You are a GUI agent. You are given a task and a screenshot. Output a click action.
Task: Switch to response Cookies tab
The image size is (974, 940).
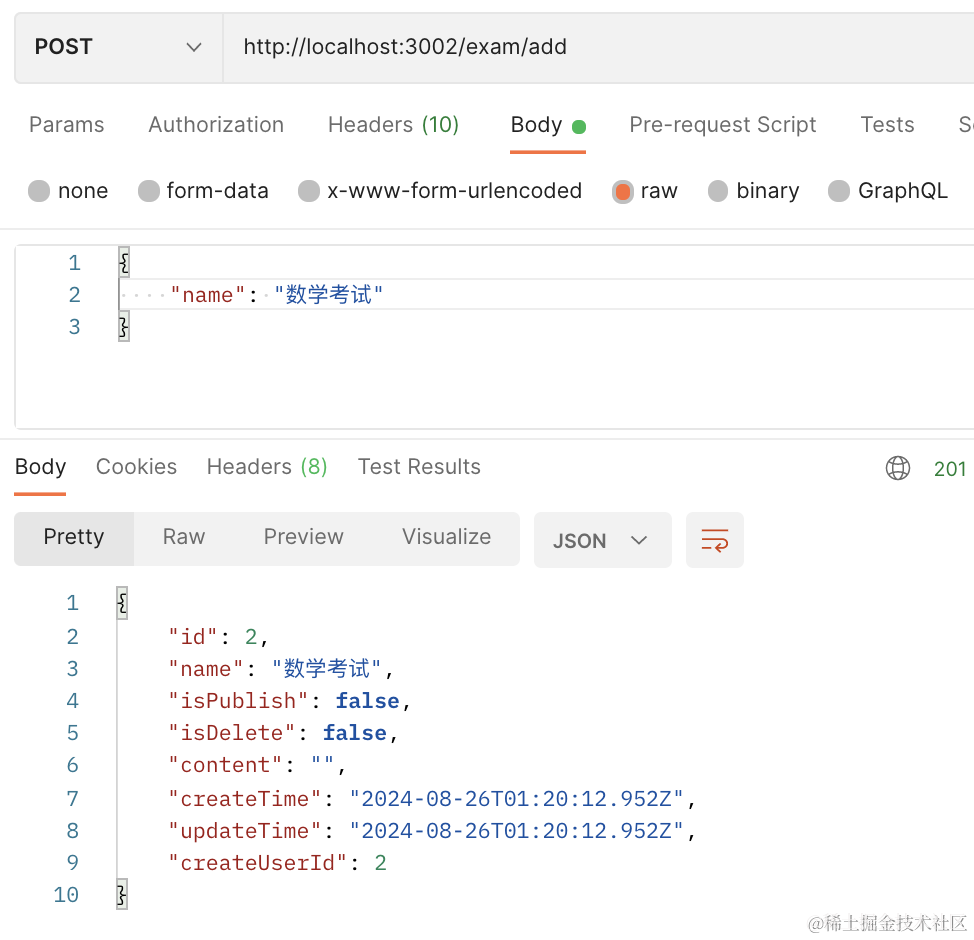tap(136, 467)
